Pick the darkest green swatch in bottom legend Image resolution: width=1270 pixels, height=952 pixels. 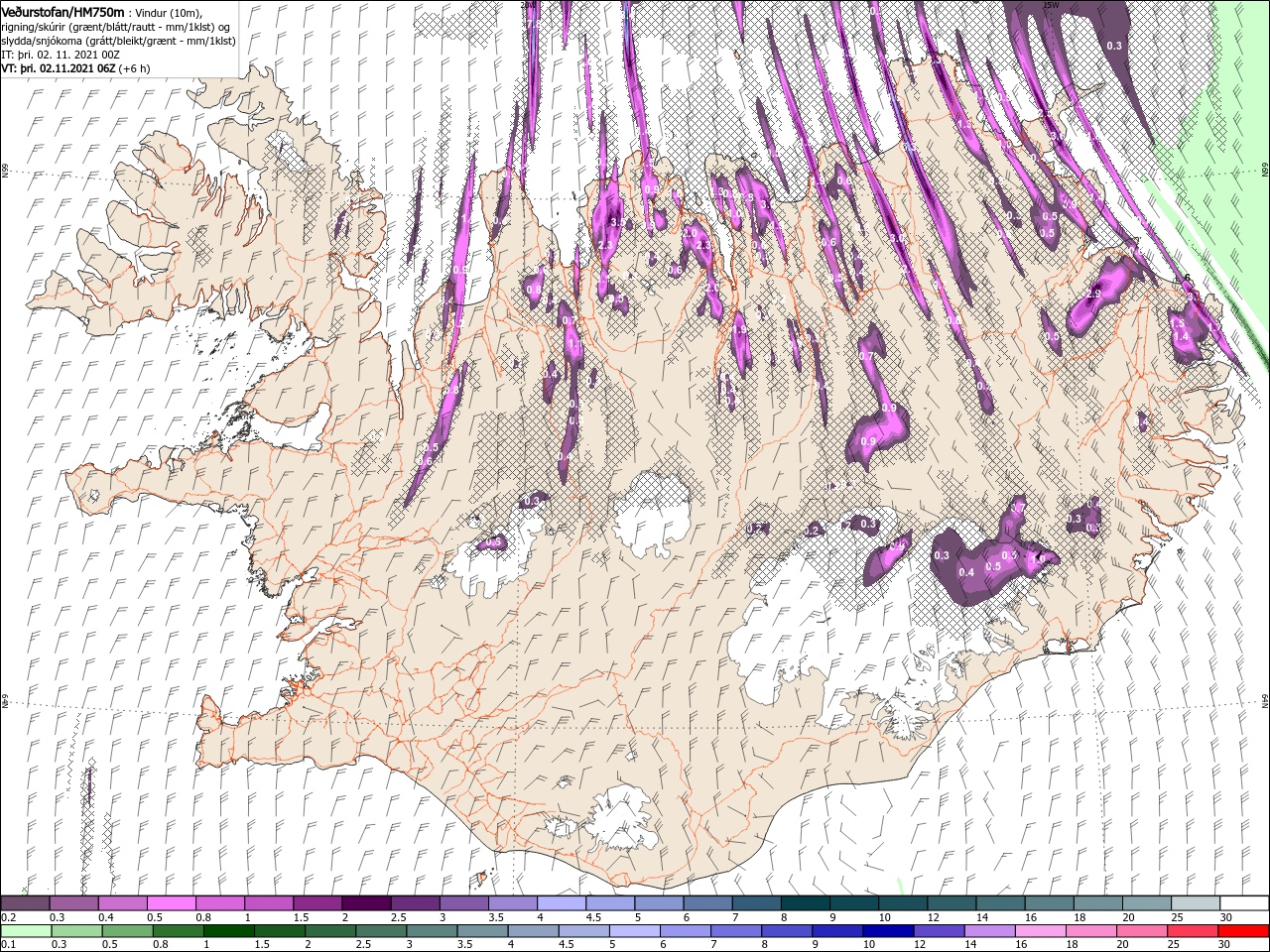tap(228, 931)
